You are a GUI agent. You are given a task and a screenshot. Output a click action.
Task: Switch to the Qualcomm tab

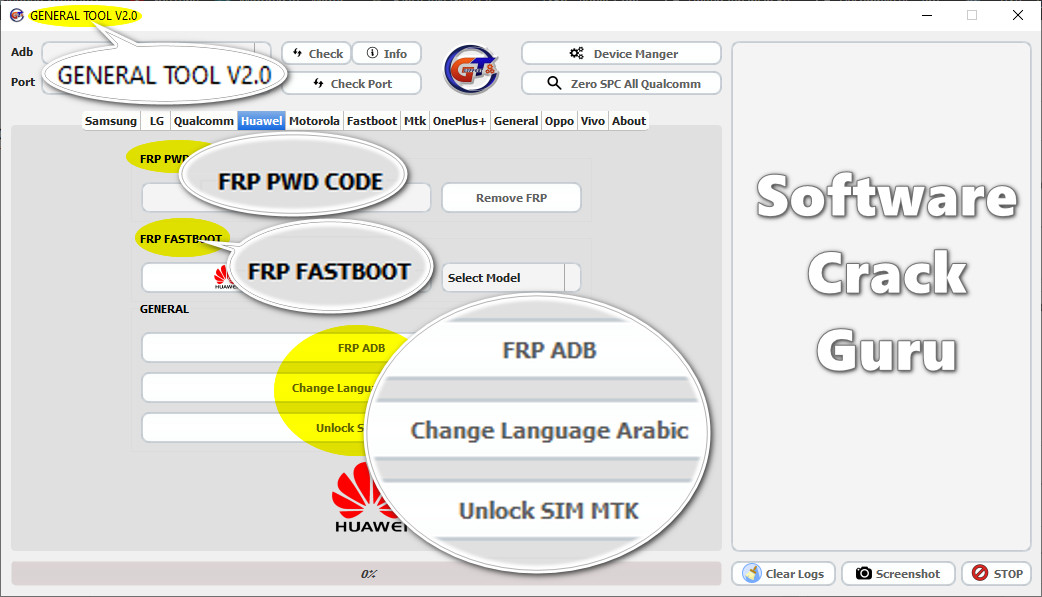click(x=203, y=121)
